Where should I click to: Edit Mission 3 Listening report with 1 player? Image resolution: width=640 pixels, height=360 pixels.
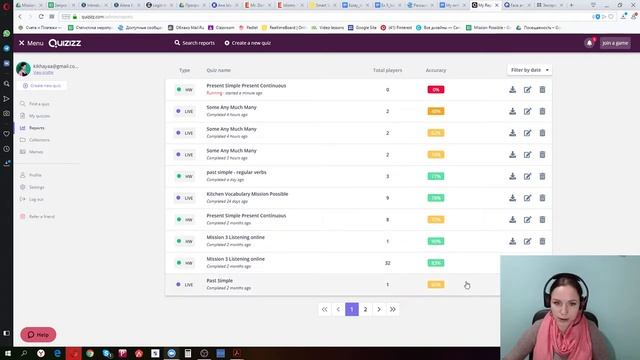coord(527,241)
